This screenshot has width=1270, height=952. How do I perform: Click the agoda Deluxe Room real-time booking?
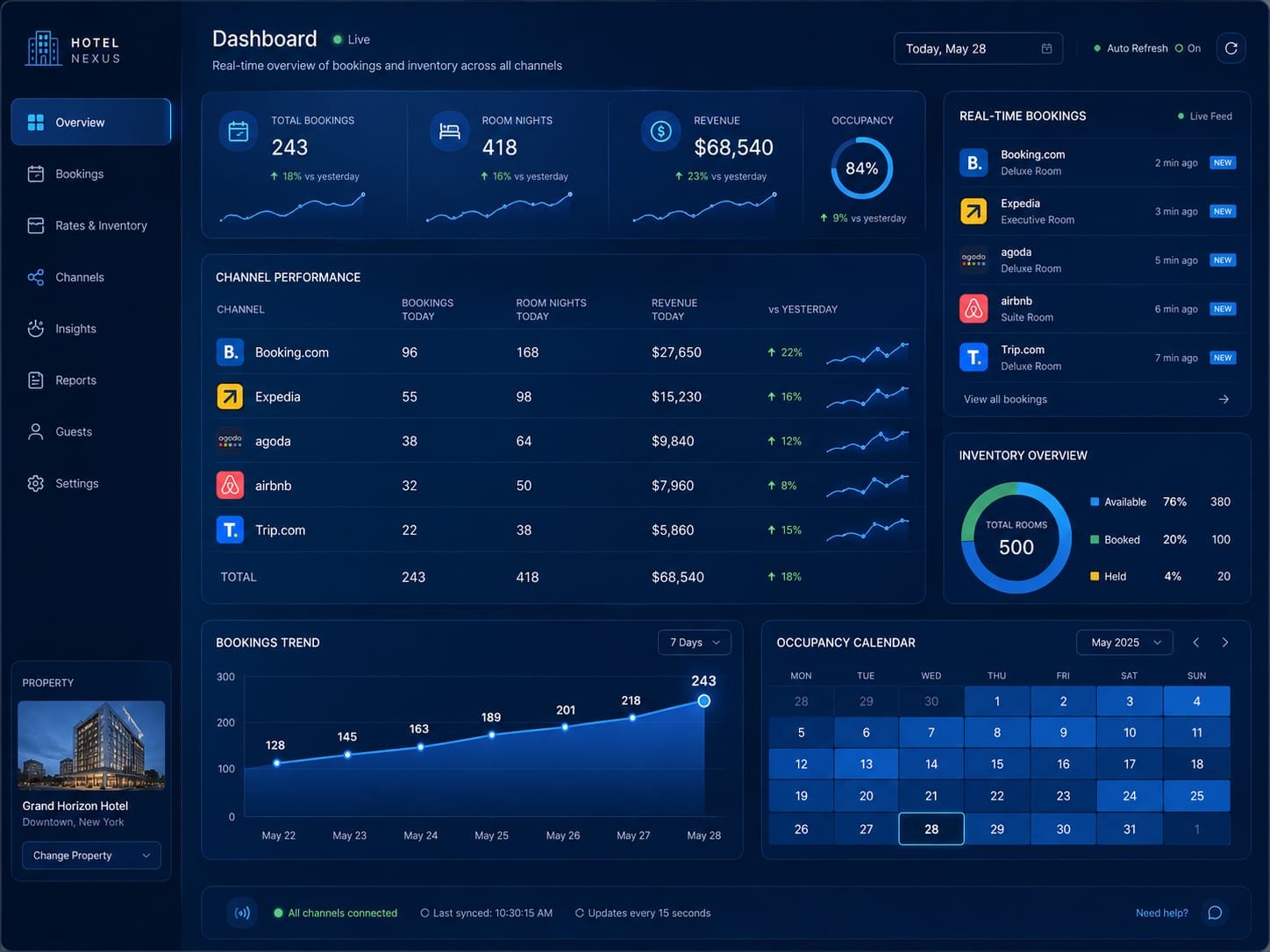[1097, 260]
